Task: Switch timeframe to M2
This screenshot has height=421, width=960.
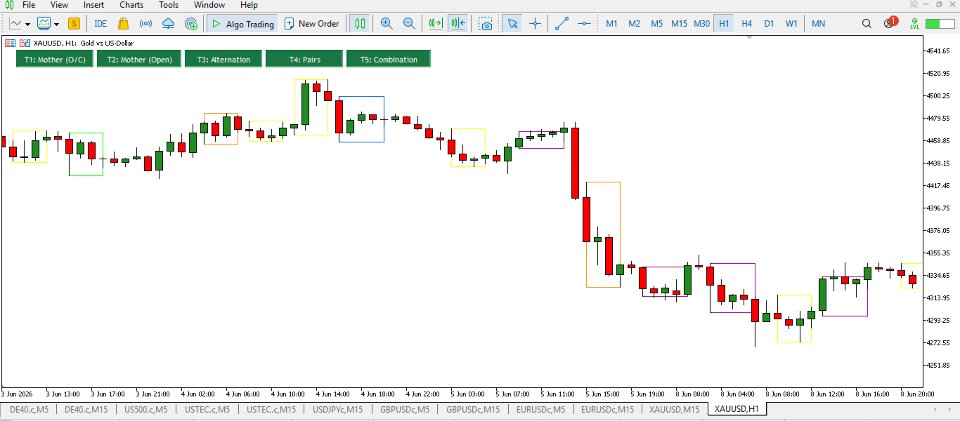Action: coord(634,24)
